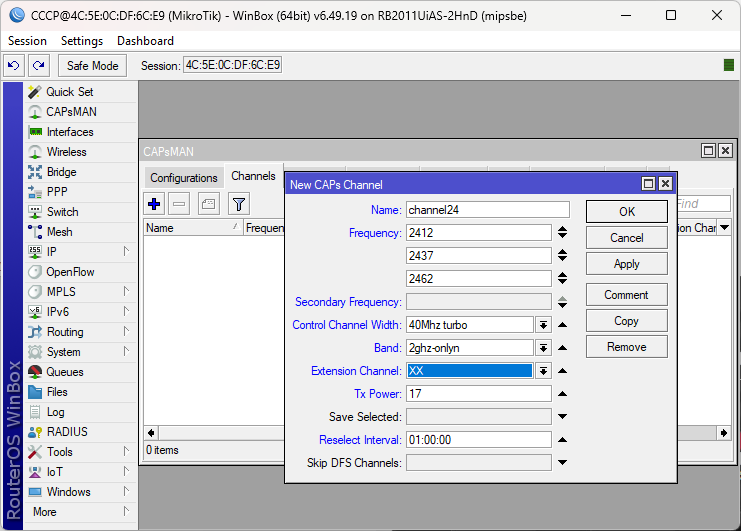The height and width of the screenshot is (531, 741).
Task: Click arrows beside frequency 2412
Action: 562,232
